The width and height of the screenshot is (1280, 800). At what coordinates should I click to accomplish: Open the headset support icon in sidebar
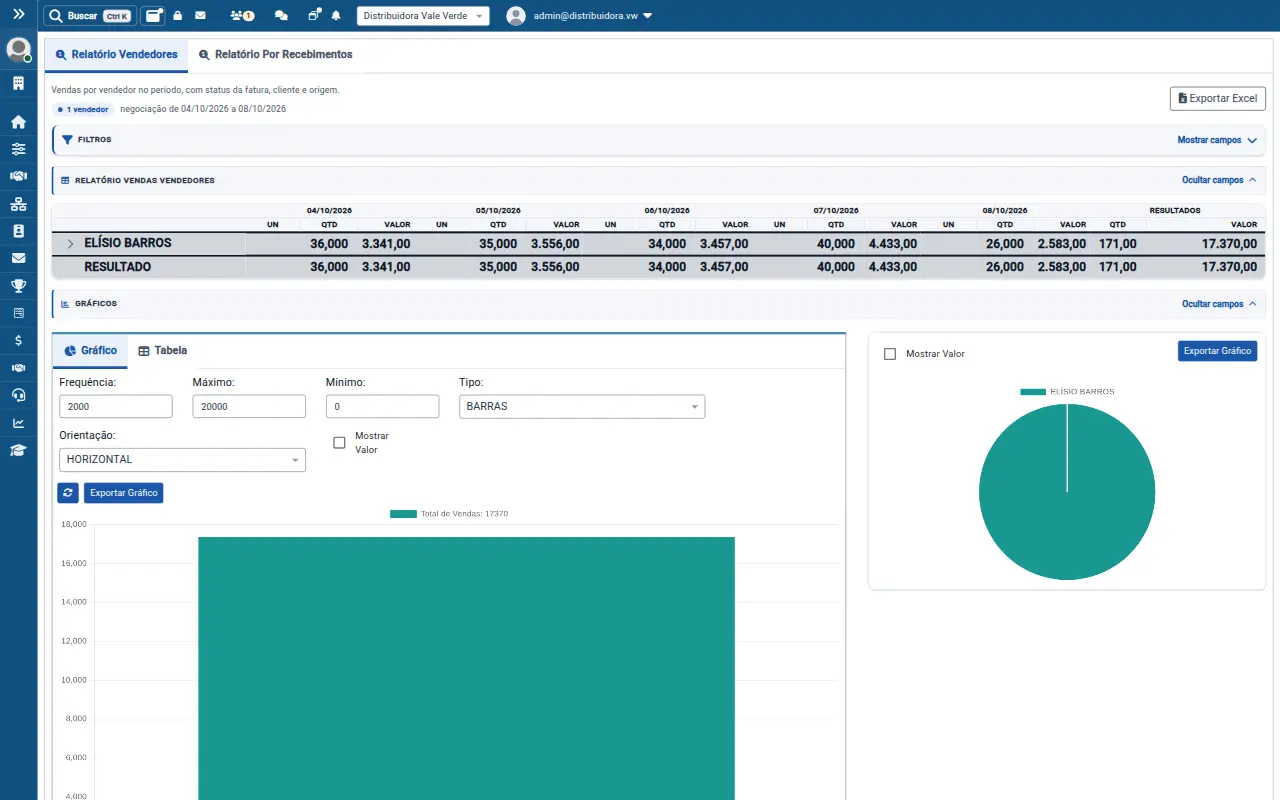(x=18, y=395)
